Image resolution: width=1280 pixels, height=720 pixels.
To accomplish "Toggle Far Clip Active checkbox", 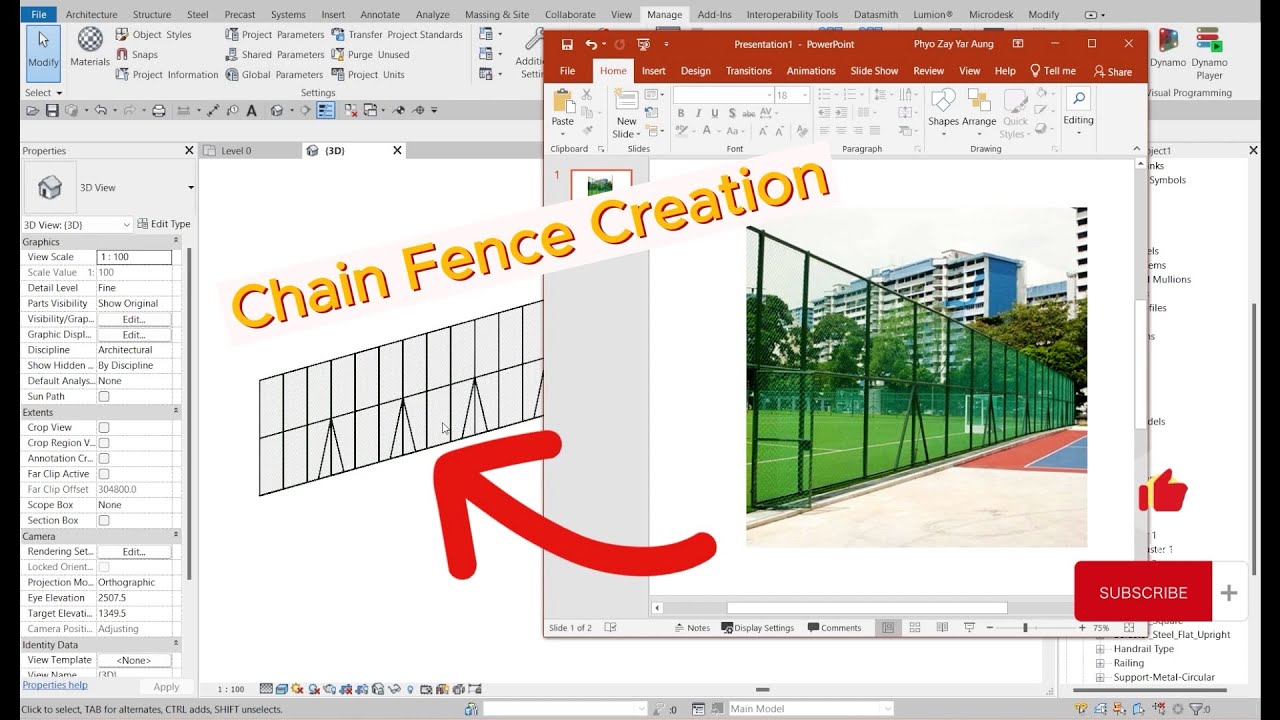I will [x=104, y=474].
